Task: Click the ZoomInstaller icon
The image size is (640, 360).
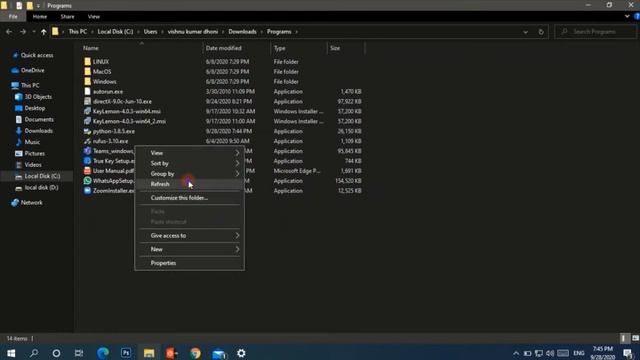Action: point(87,191)
